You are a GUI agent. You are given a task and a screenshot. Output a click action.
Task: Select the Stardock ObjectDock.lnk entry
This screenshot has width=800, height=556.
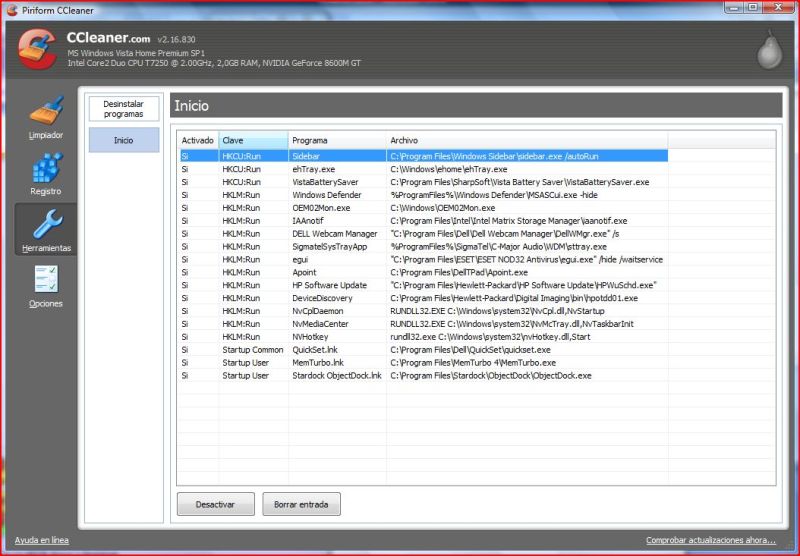pos(423,375)
